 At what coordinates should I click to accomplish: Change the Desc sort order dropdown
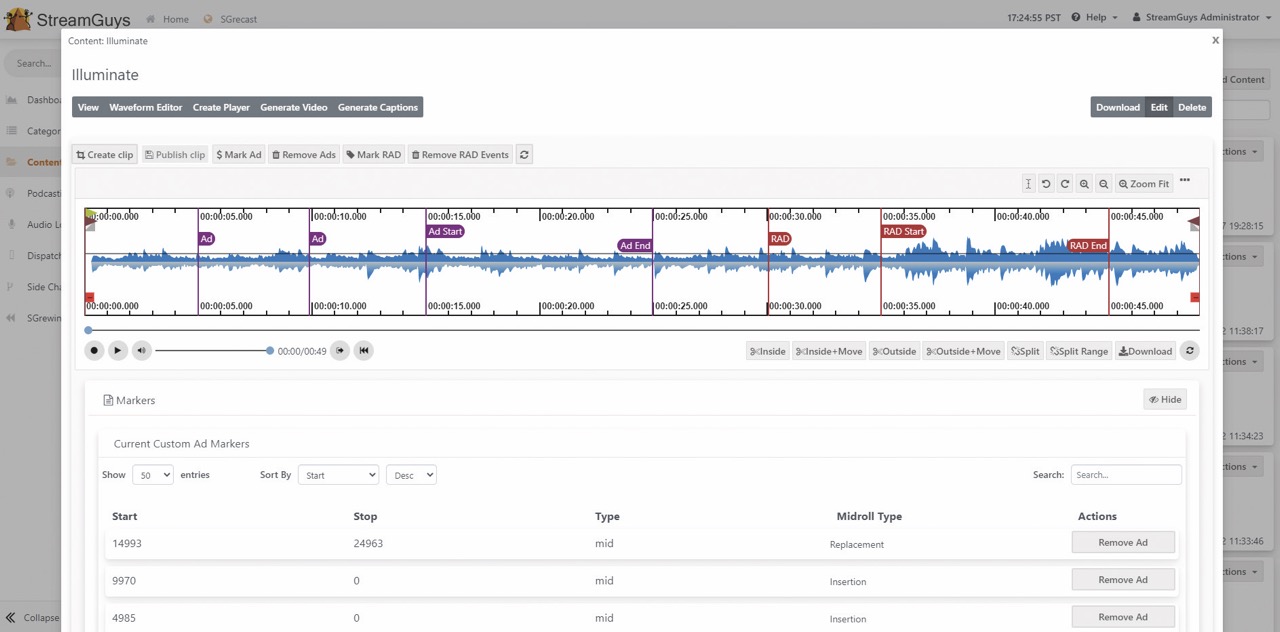410,475
